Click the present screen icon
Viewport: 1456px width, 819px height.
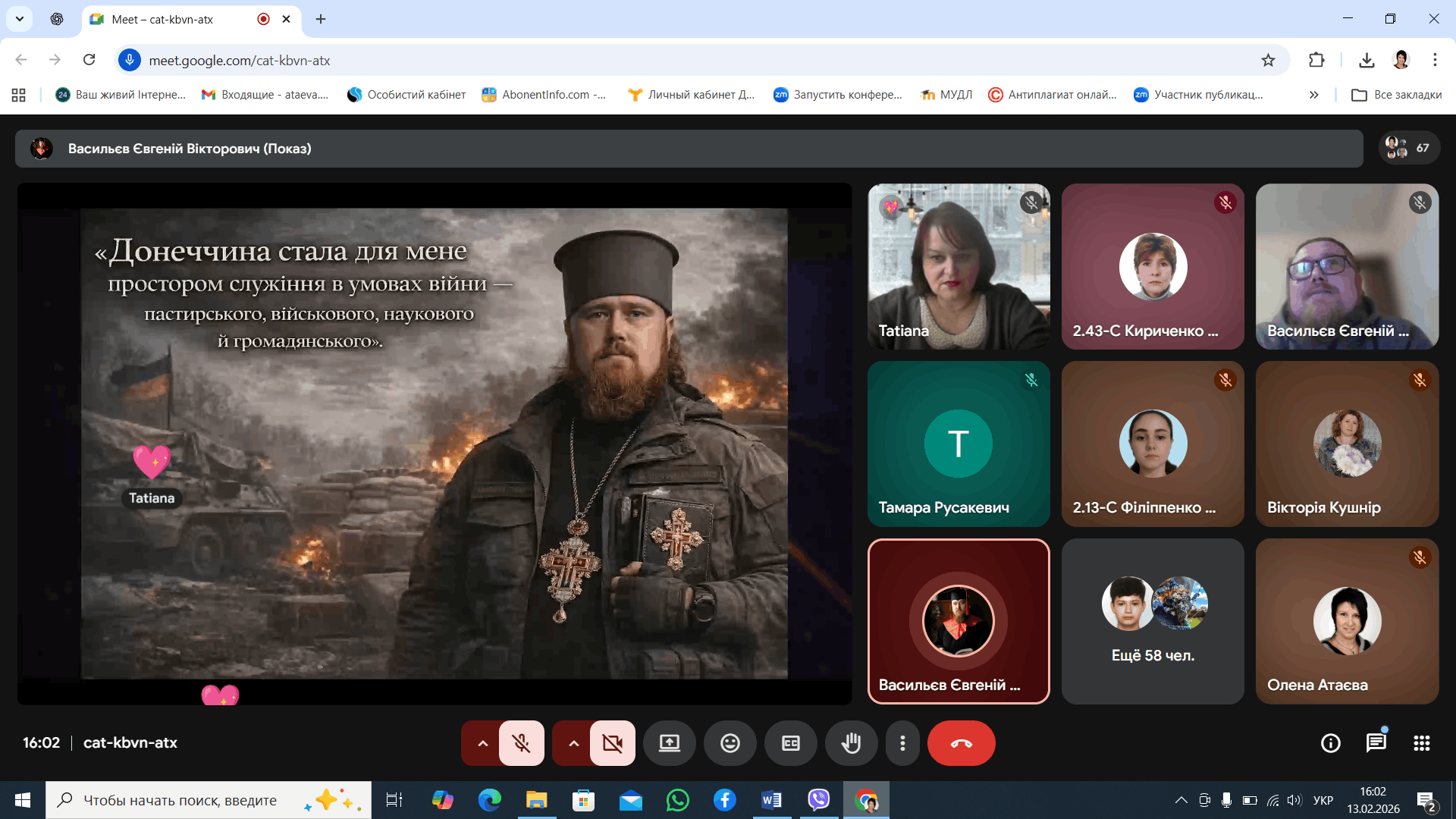[x=669, y=743]
